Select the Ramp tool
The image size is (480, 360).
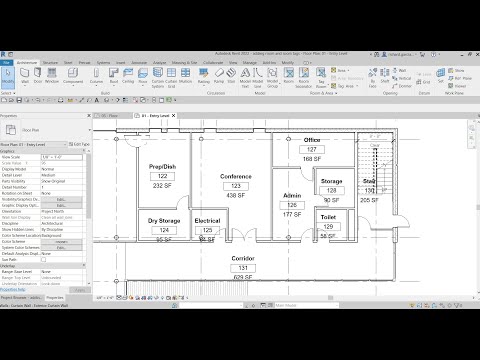tap(219, 75)
